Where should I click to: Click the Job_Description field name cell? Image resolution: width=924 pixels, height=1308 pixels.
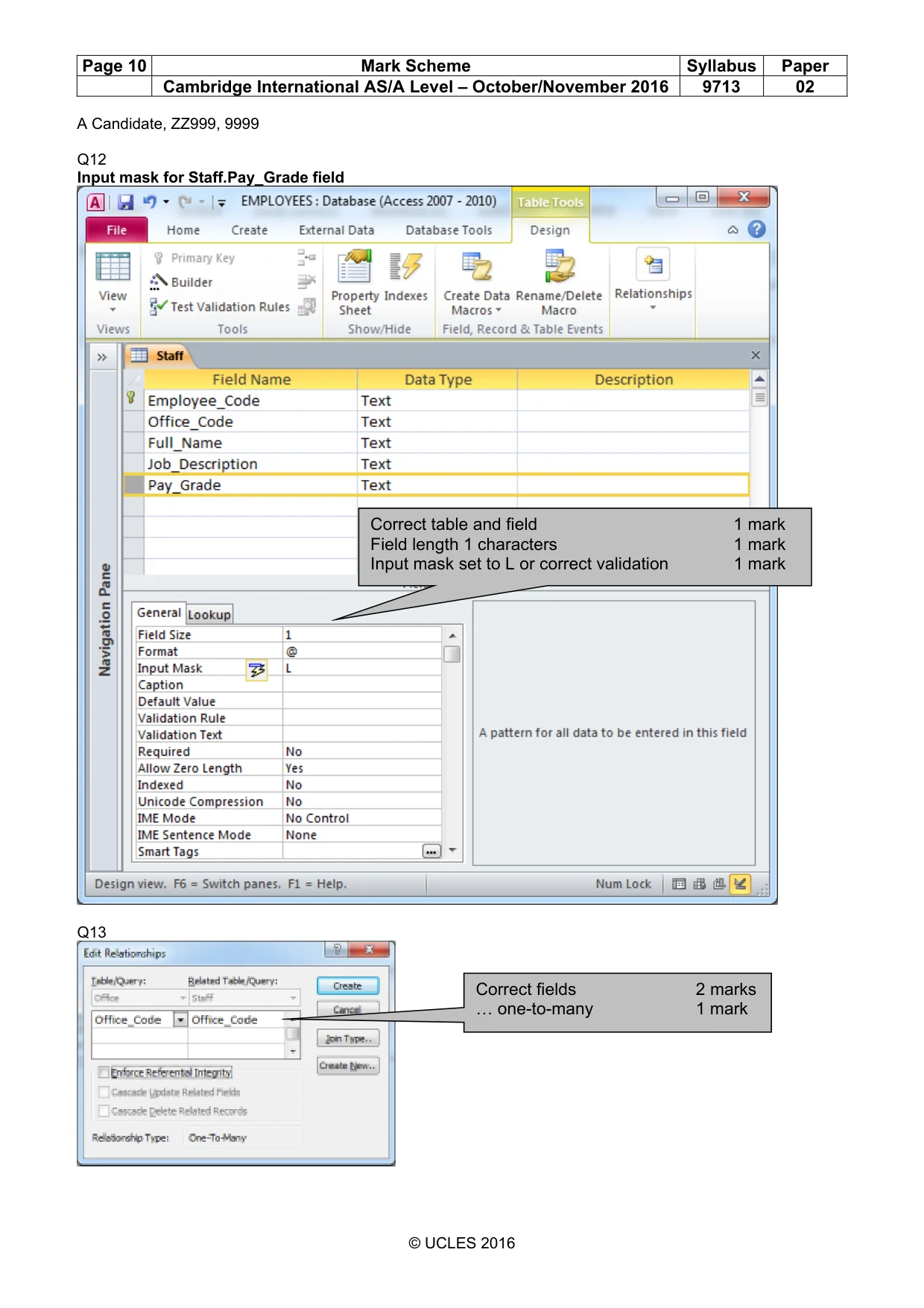pyautogui.click(x=251, y=464)
